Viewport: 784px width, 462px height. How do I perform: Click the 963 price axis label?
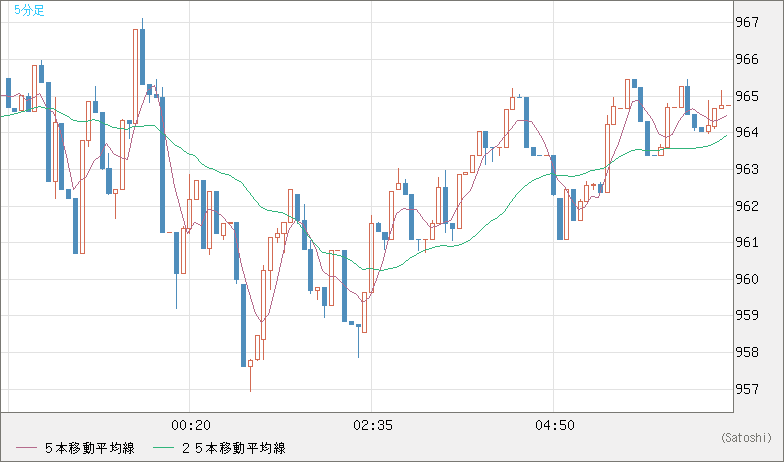tap(746, 169)
